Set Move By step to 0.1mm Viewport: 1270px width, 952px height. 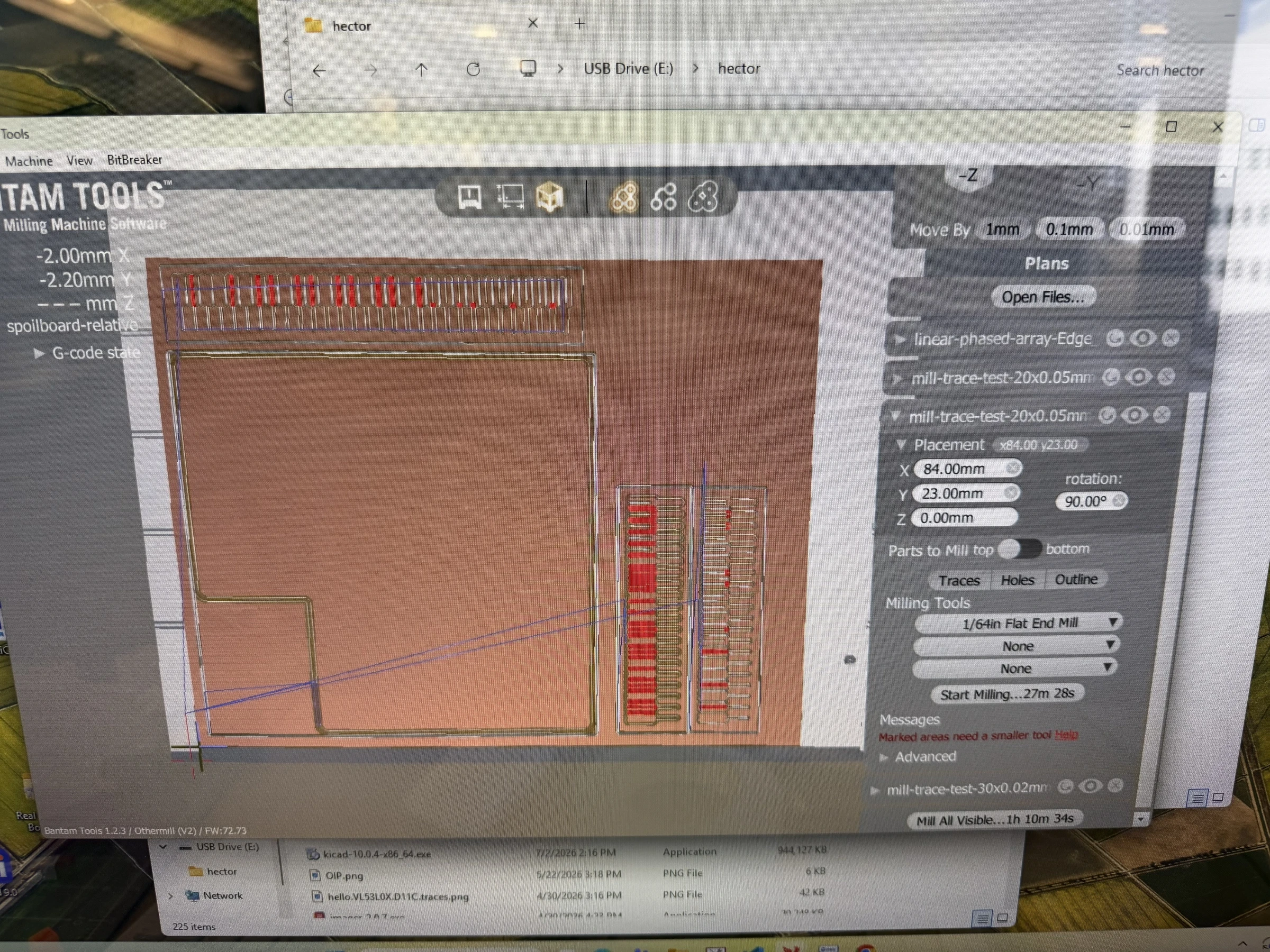(x=1068, y=230)
